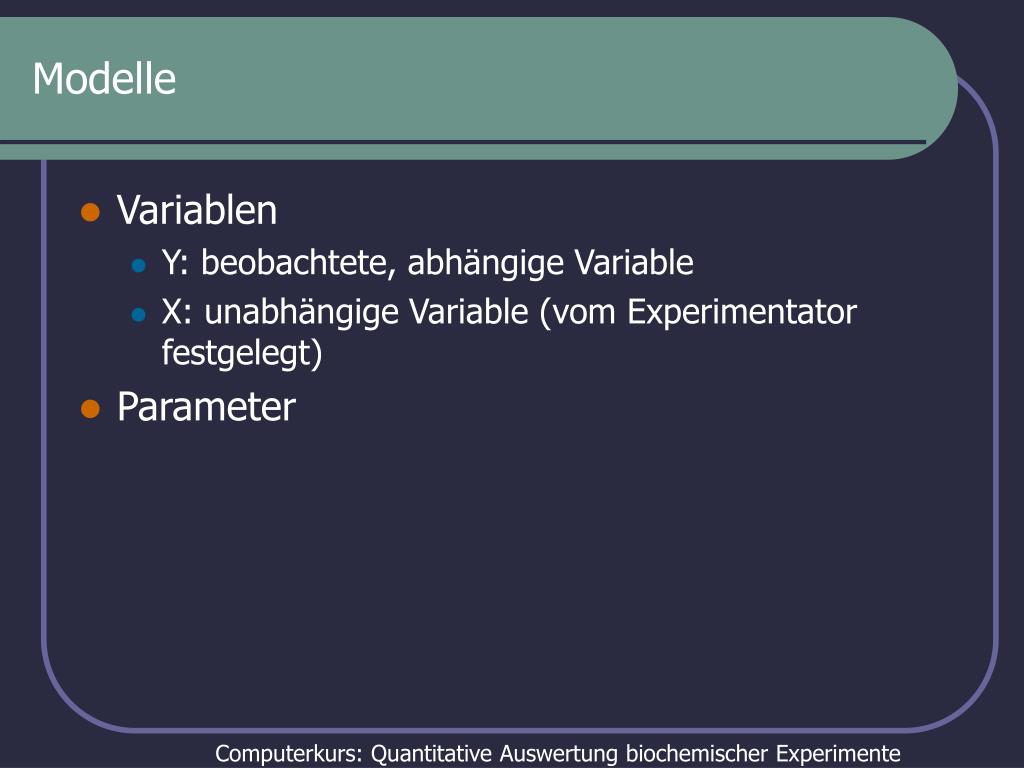Click the footer word Auswertung
The height and width of the screenshot is (768, 1024).
click(x=558, y=754)
